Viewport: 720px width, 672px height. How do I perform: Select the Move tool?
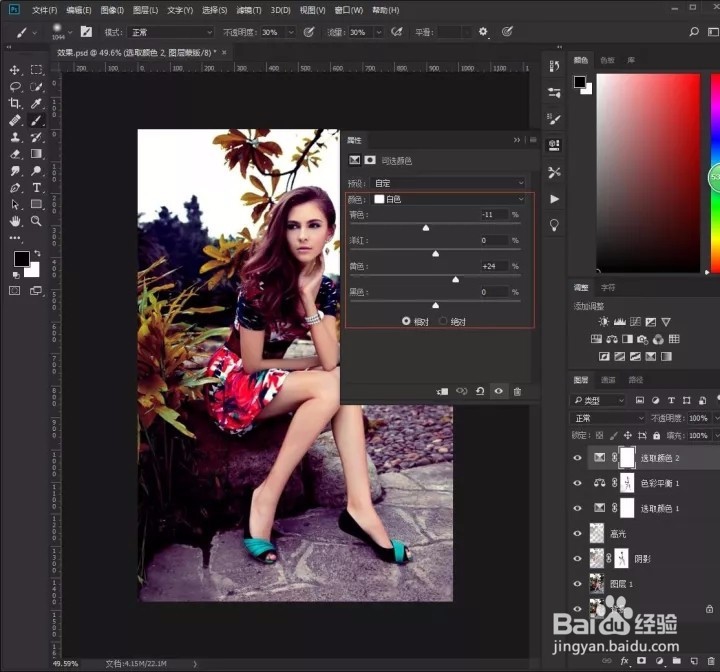[15, 70]
